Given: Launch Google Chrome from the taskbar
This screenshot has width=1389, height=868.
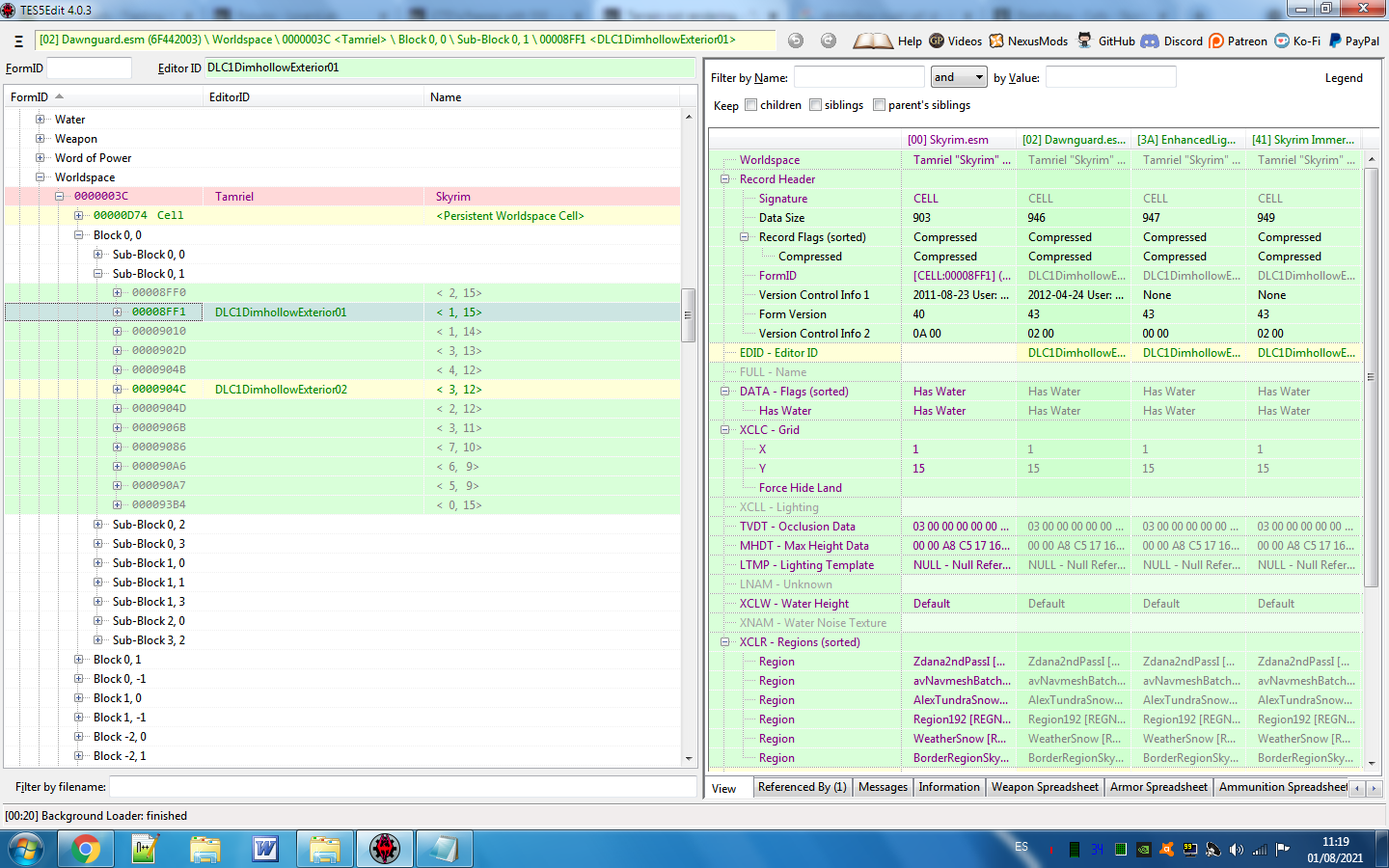Looking at the screenshot, I should click(86, 850).
